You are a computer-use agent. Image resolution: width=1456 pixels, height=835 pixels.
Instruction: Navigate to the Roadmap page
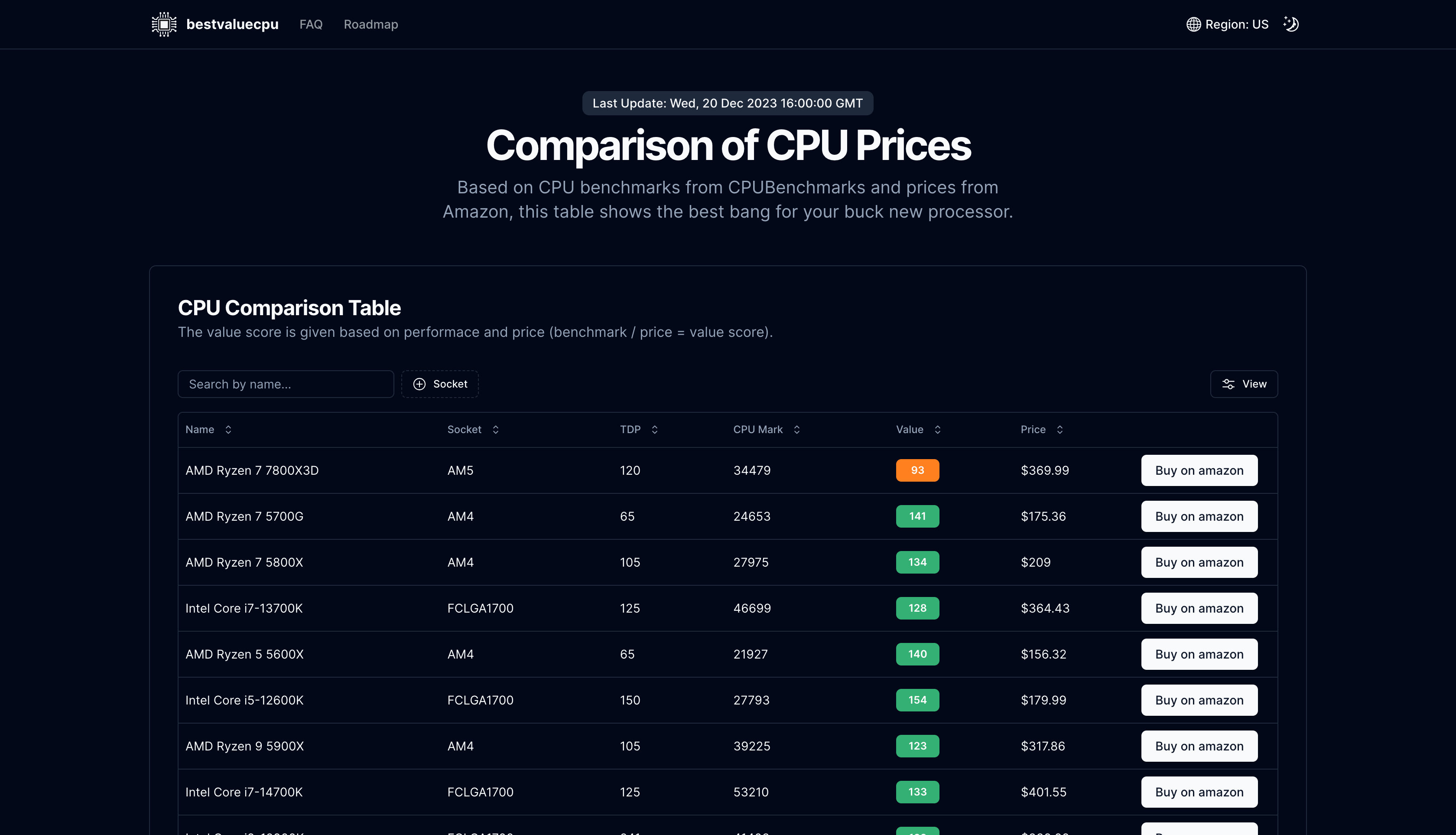[371, 24]
